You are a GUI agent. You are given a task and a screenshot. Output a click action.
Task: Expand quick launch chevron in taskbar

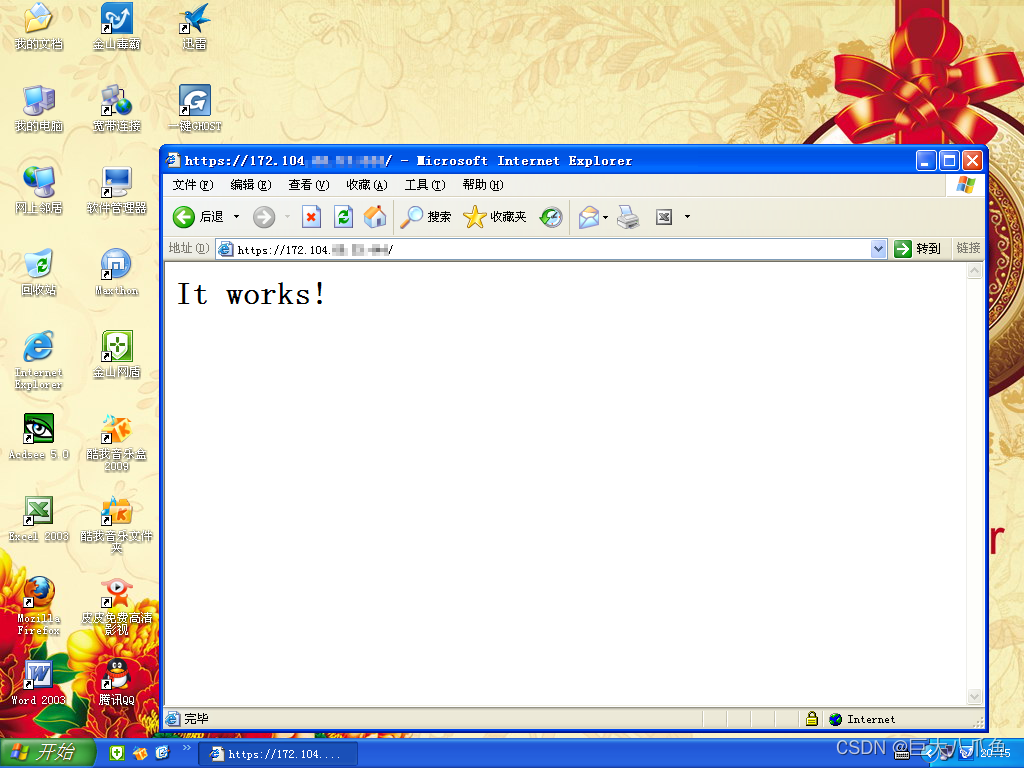coord(187,748)
